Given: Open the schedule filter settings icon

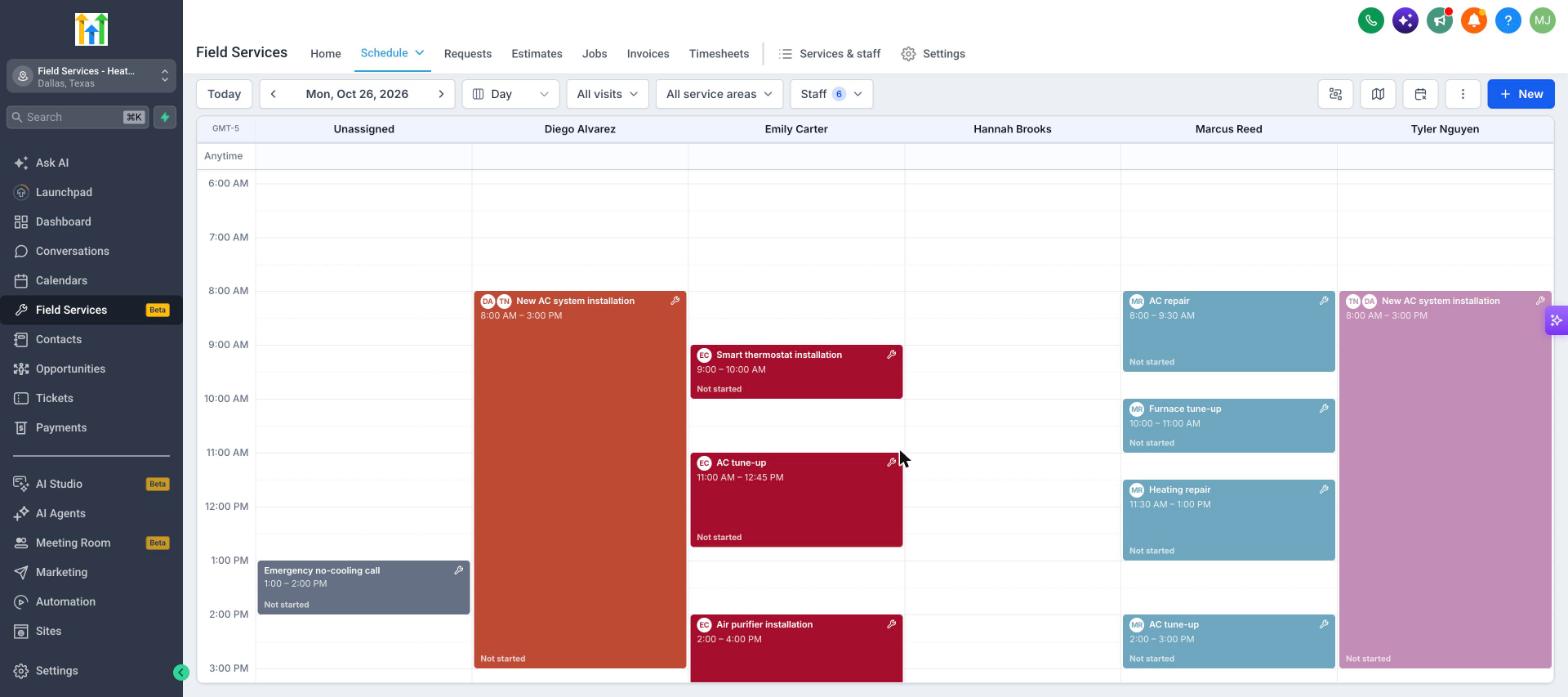Looking at the screenshot, I should point(1335,94).
